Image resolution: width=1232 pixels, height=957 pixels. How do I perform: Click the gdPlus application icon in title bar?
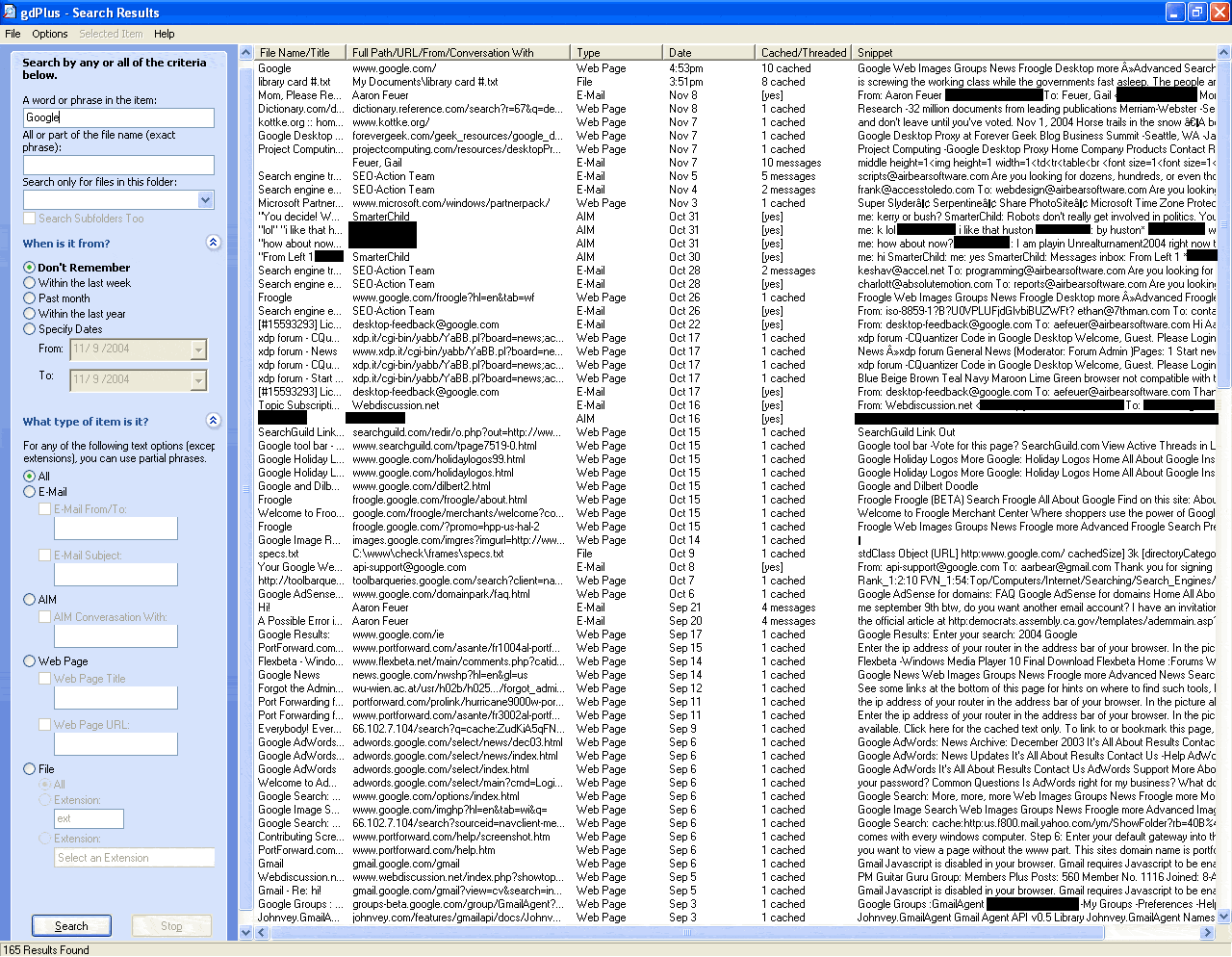click(10, 13)
